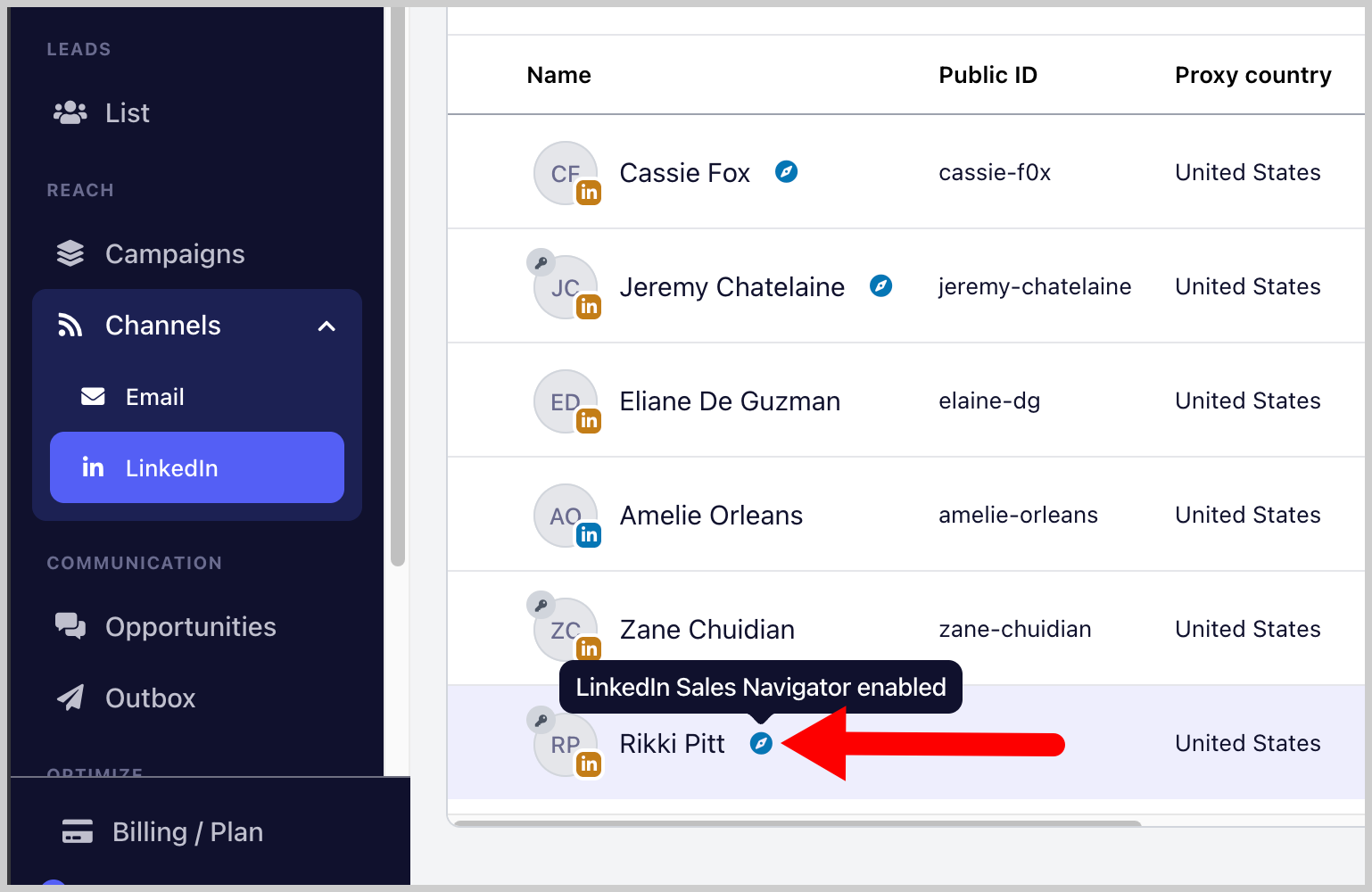The image size is (1372, 892).
Task: Click the Proxy country column header
Action: [x=1252, y=75]
